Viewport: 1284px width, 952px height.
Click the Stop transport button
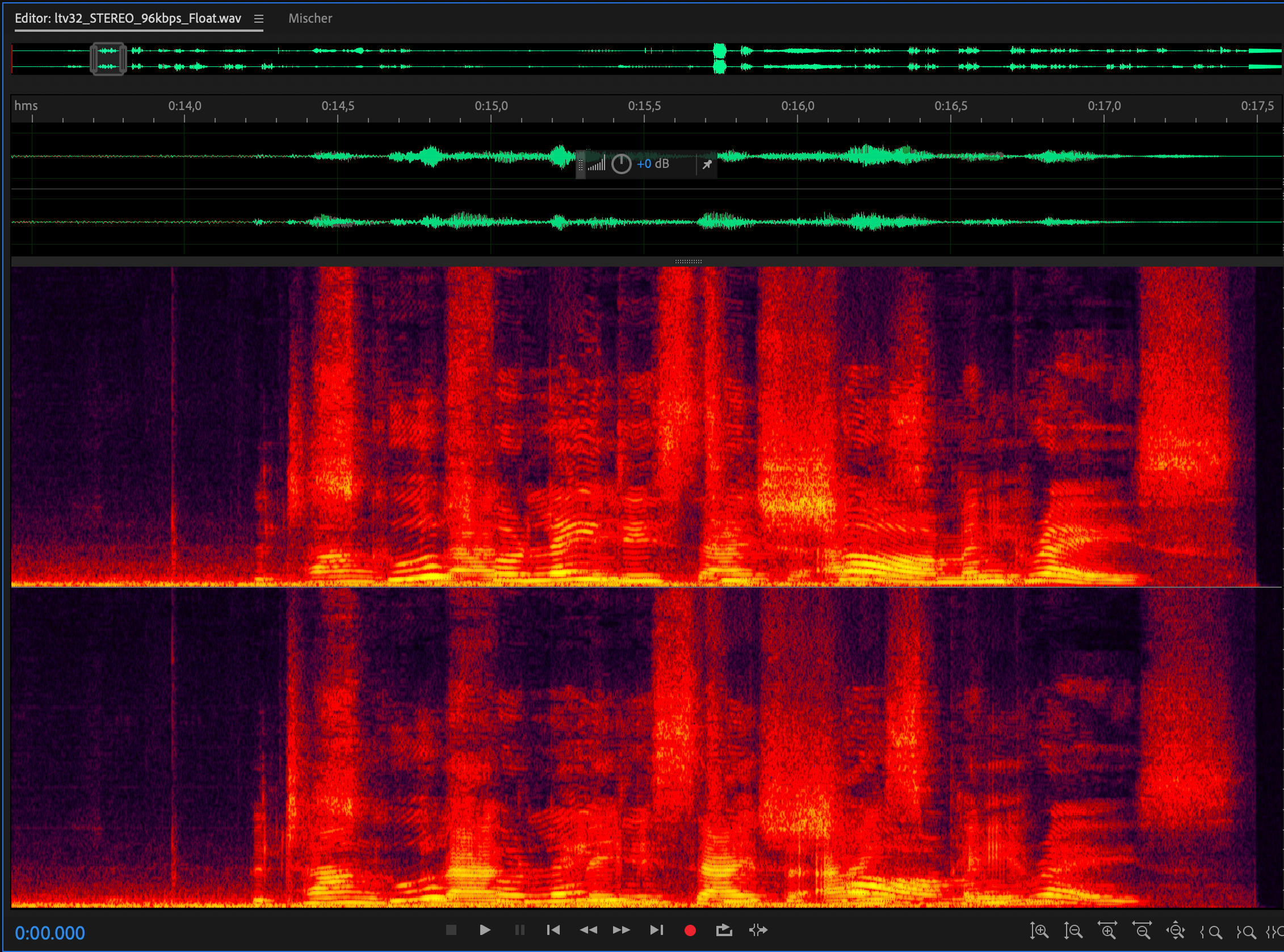451,929
